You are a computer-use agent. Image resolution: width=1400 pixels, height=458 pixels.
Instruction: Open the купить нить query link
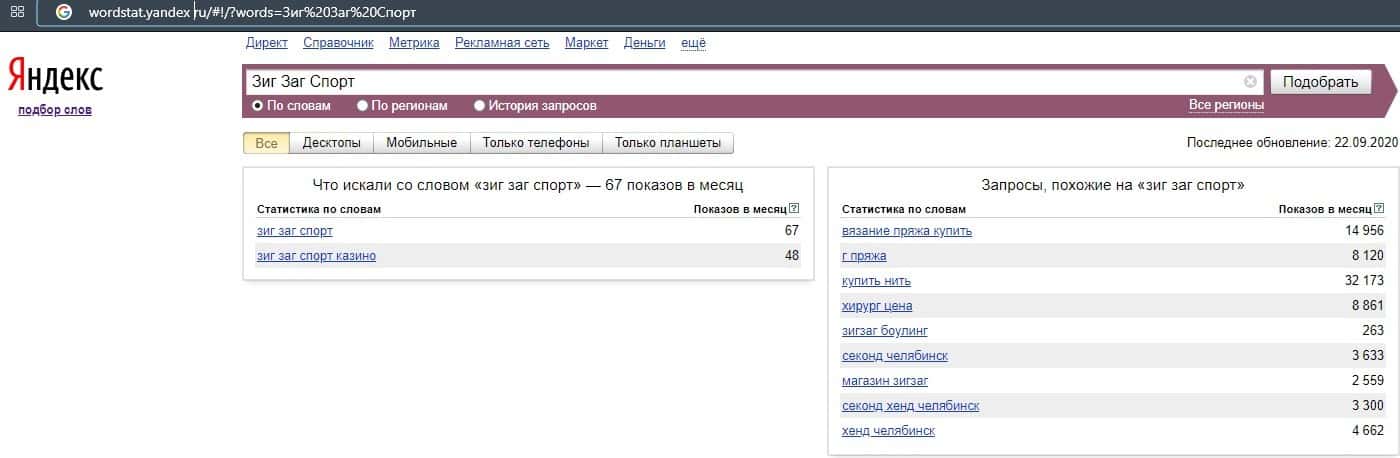[876, 281]
